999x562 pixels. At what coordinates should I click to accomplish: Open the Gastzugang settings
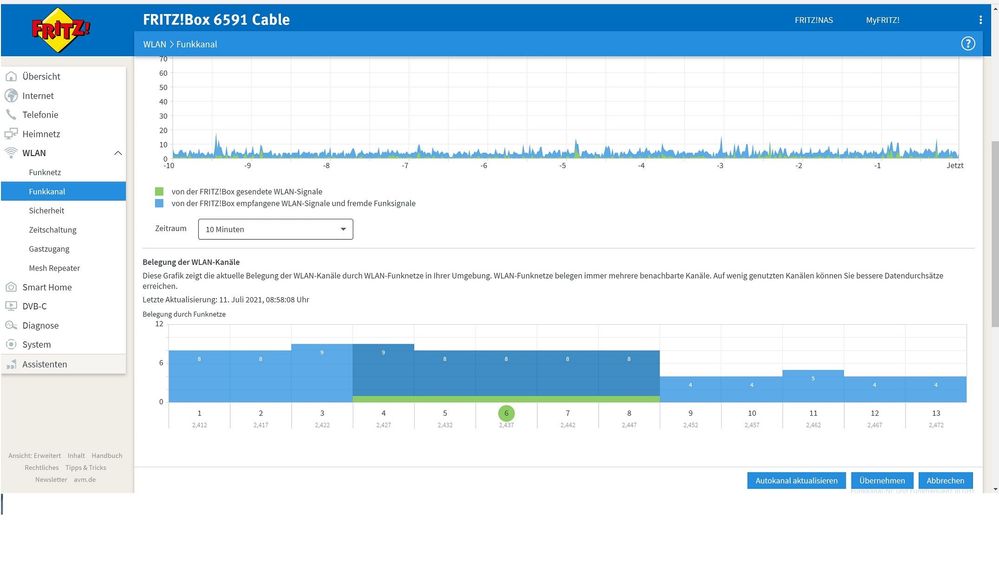pos(50,249)
